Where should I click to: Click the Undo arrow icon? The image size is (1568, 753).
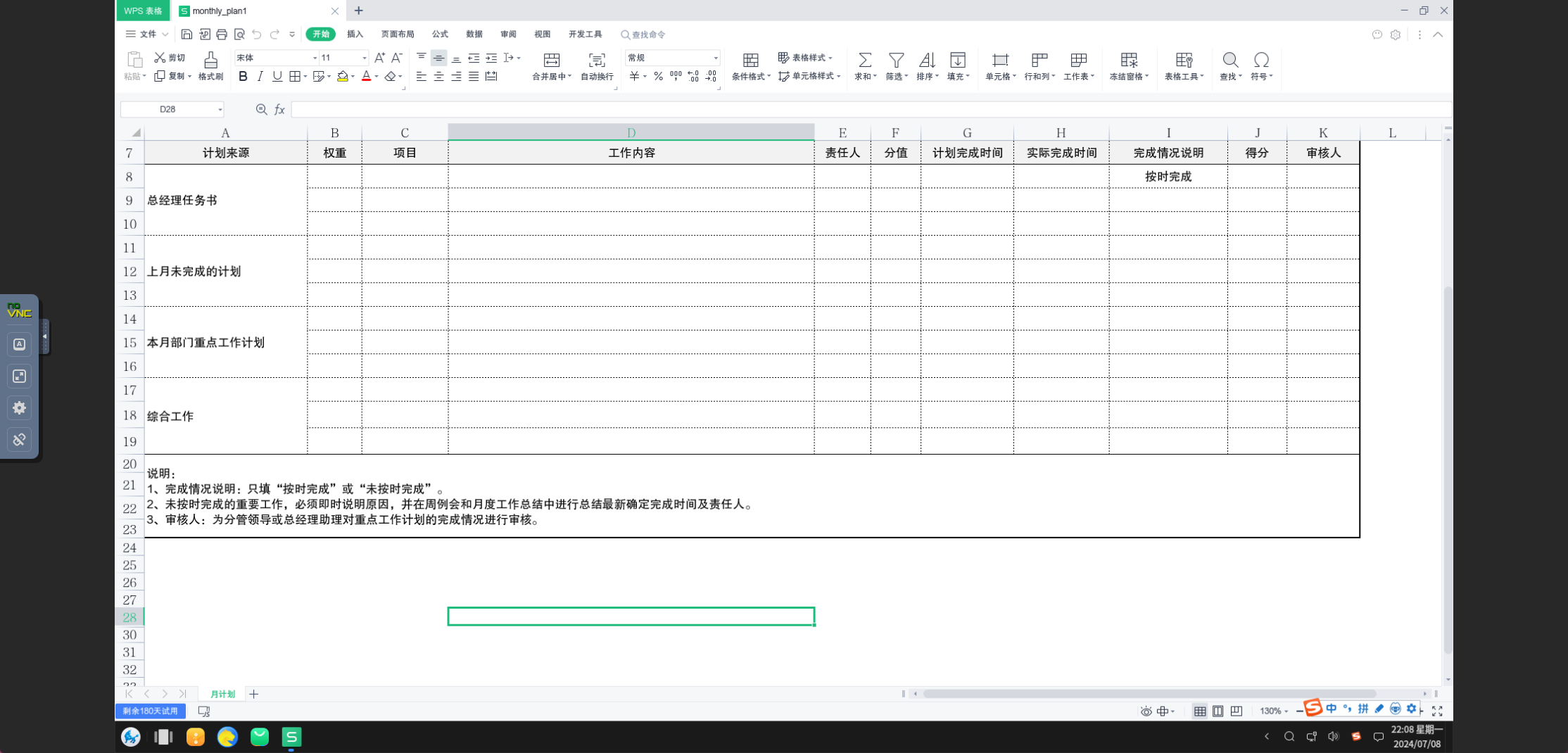257,34
